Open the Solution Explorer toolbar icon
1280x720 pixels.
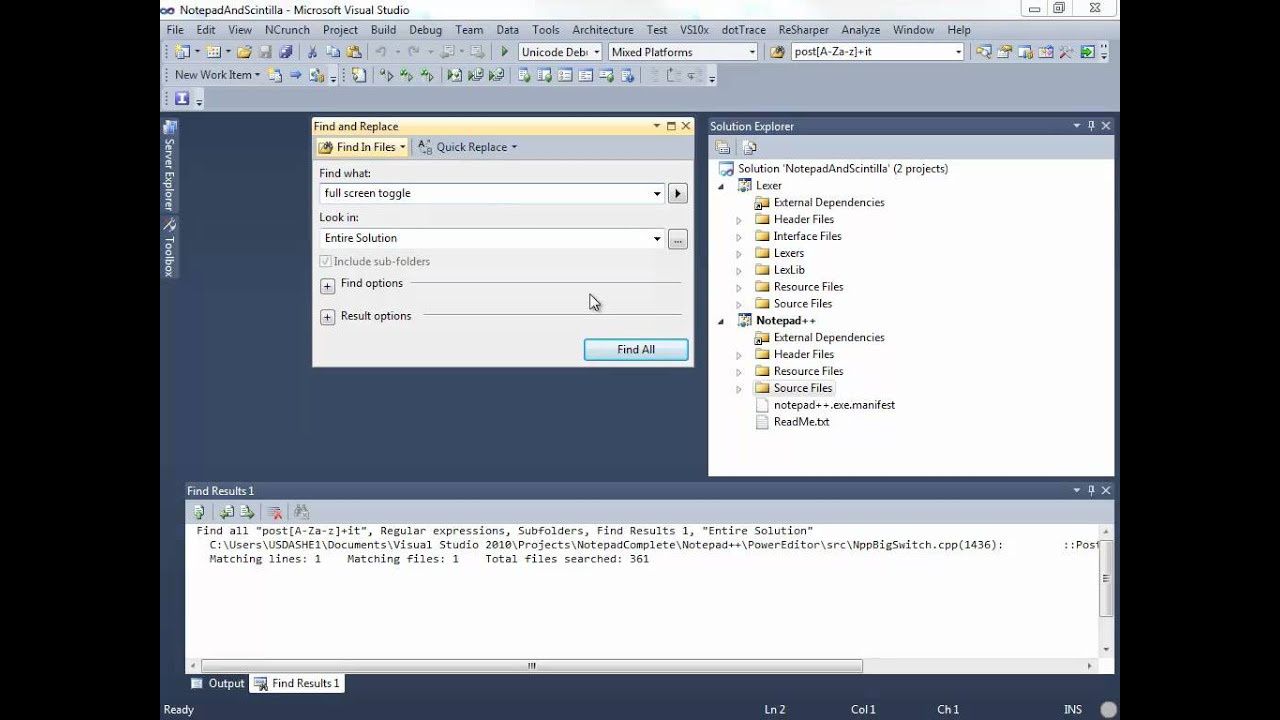tap(984, 52)
